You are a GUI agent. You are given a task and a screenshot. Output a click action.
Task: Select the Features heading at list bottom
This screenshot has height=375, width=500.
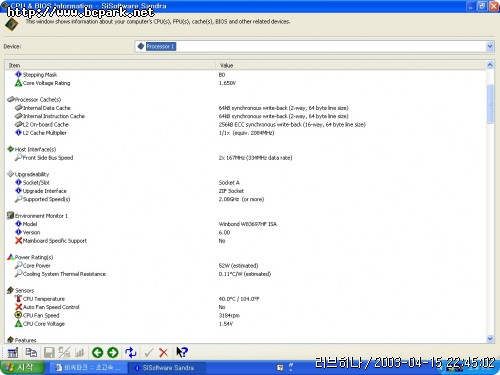pos(22,340)
